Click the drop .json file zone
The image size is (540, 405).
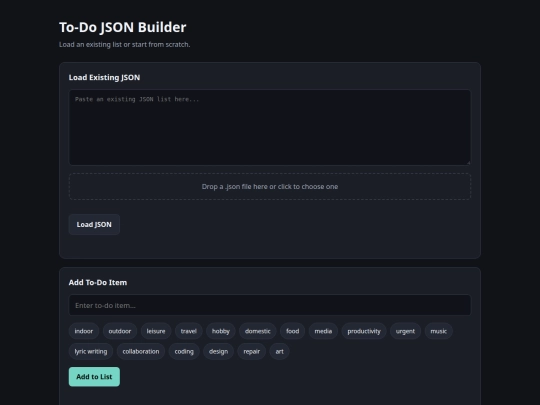click(x=270, y=187)
